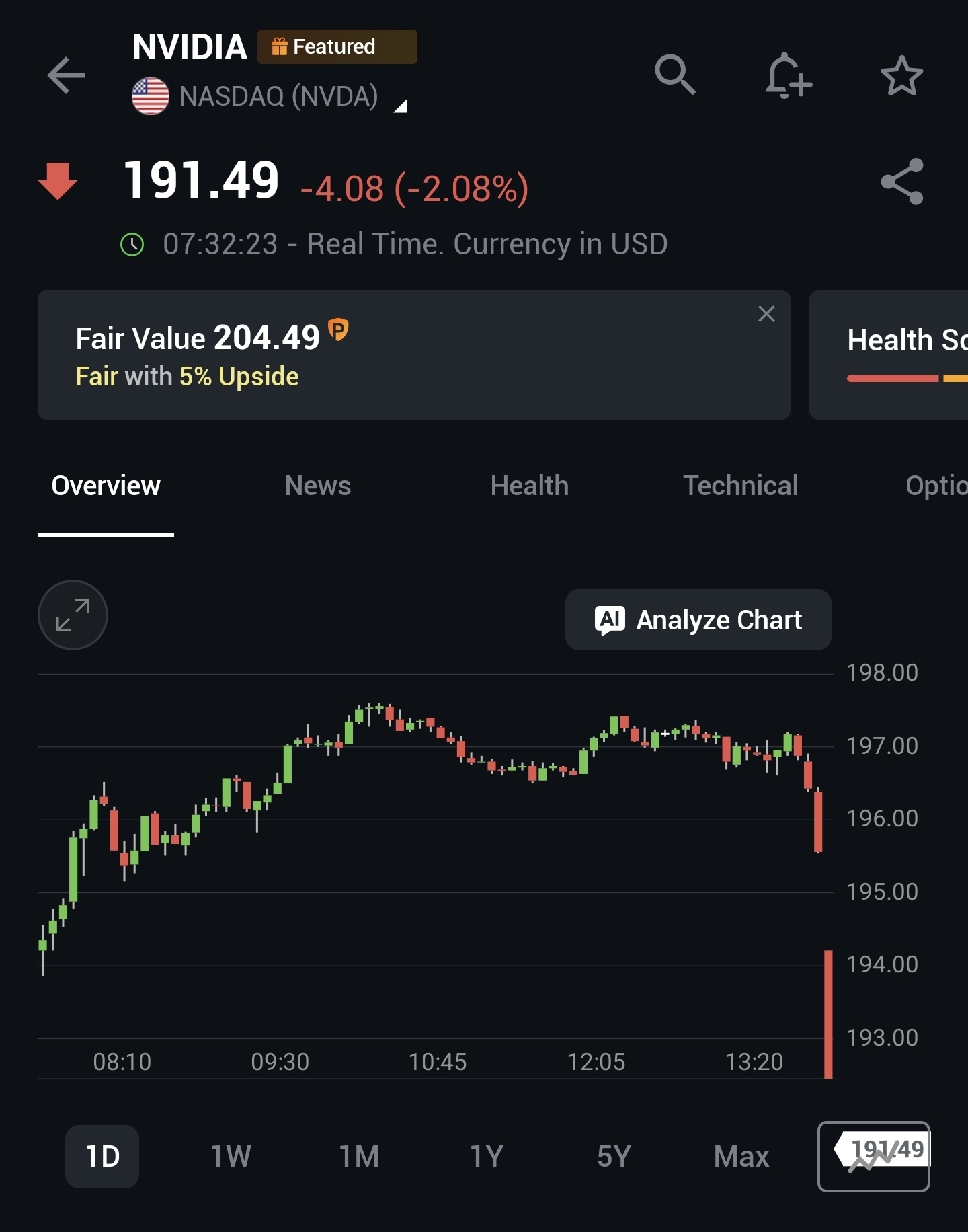This screenshot has width=968, height=1232.
Task: Open the Health tab
Action: [529, 486]
